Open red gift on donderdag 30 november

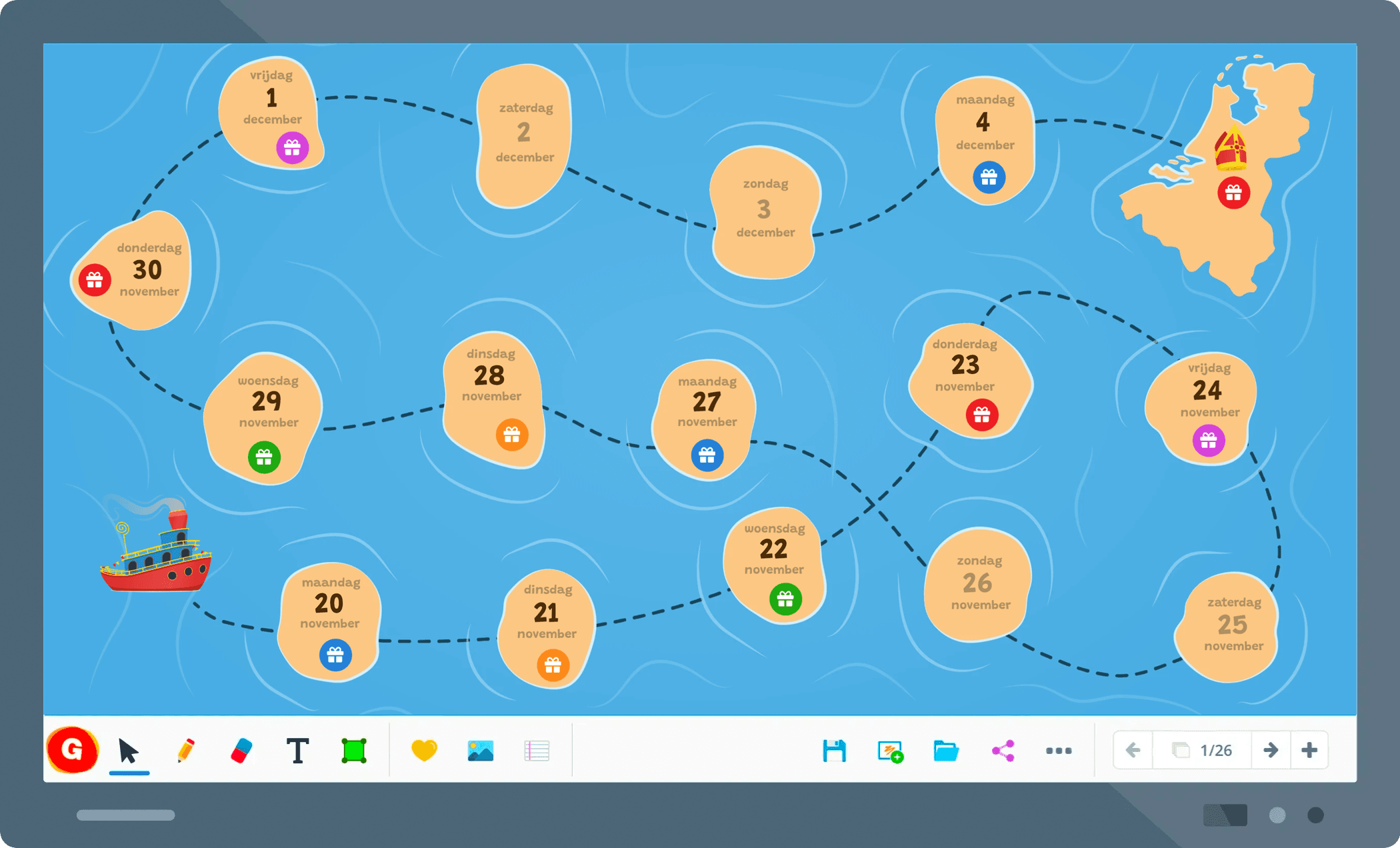(x=95, y=280)
